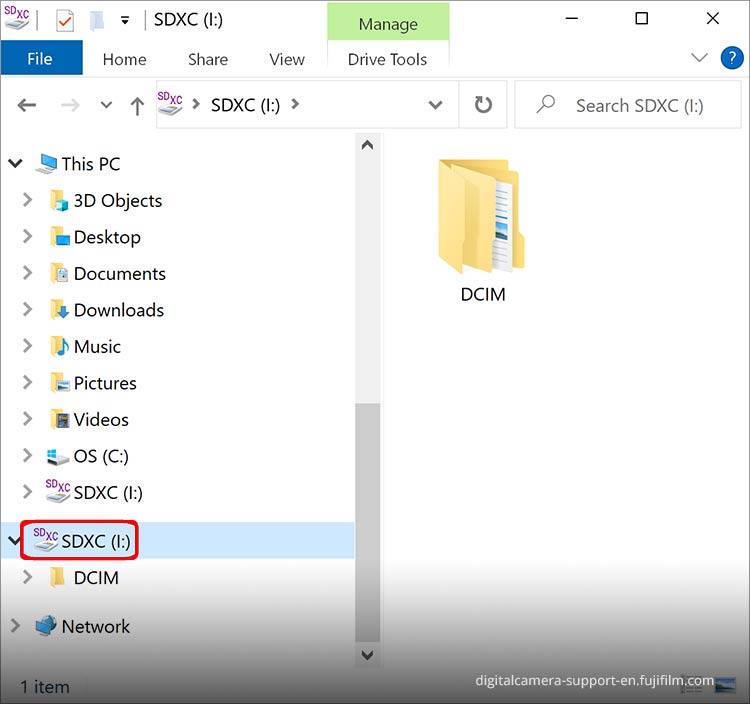Refresh the SDXC (I:) folder view
Image resolution: width=750 pixels, height=704 pixels.
click(483, 105)
